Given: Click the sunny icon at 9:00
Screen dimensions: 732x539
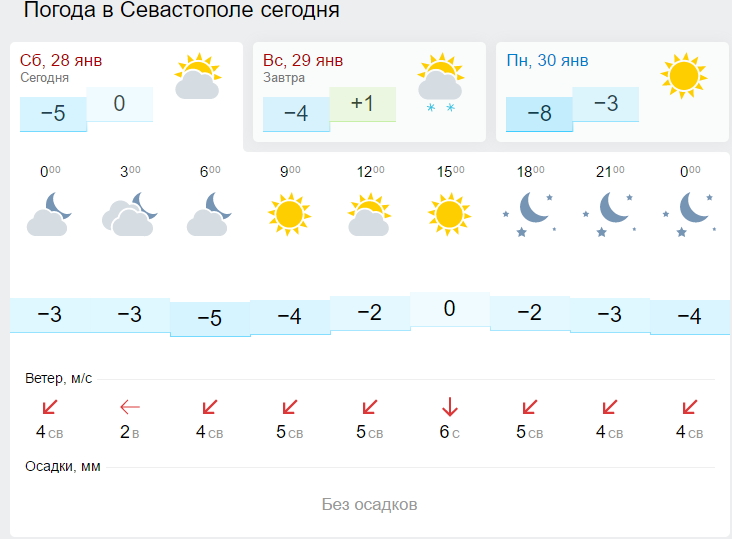Looking at the screenshot, I should click(289, 214).
